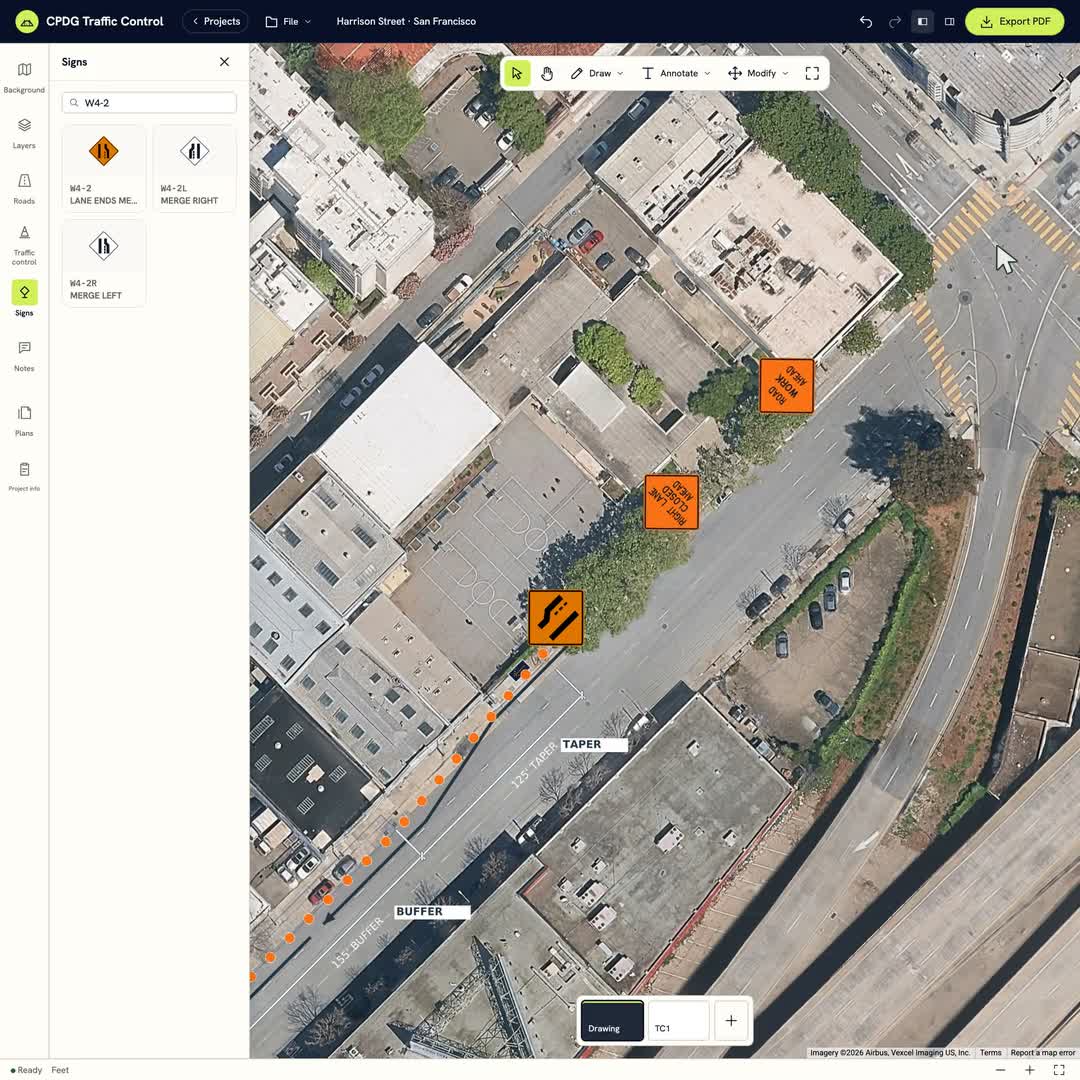Switch to the Drawing sheet tab
Viewport: 1080px width, 1080px height.
click(612, 1020)
